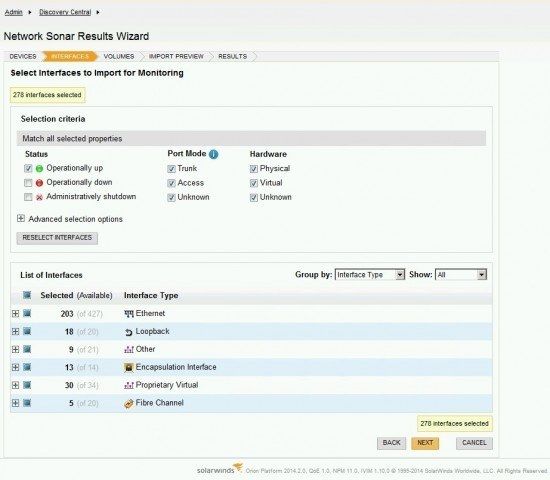The image size is (550, 480).
Task: Go to the IMPORT PREVIEW wizard step
Action: (176, 56)
